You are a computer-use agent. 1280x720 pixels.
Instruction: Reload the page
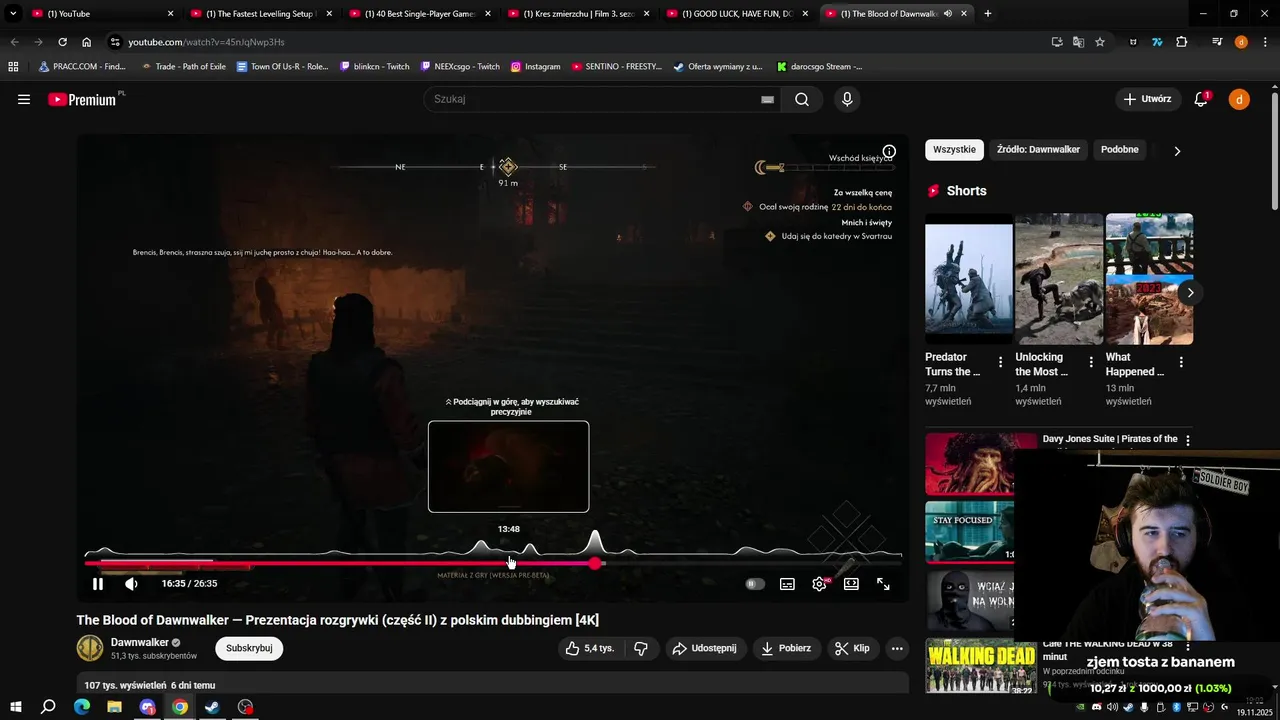pyautogui.click(x=62, y=42)
